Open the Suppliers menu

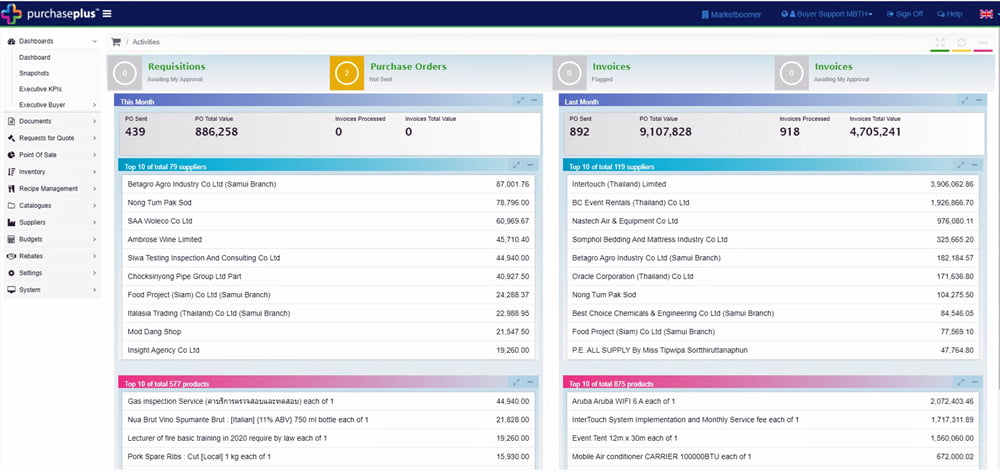pyautogui.click(x=52, y=222)
